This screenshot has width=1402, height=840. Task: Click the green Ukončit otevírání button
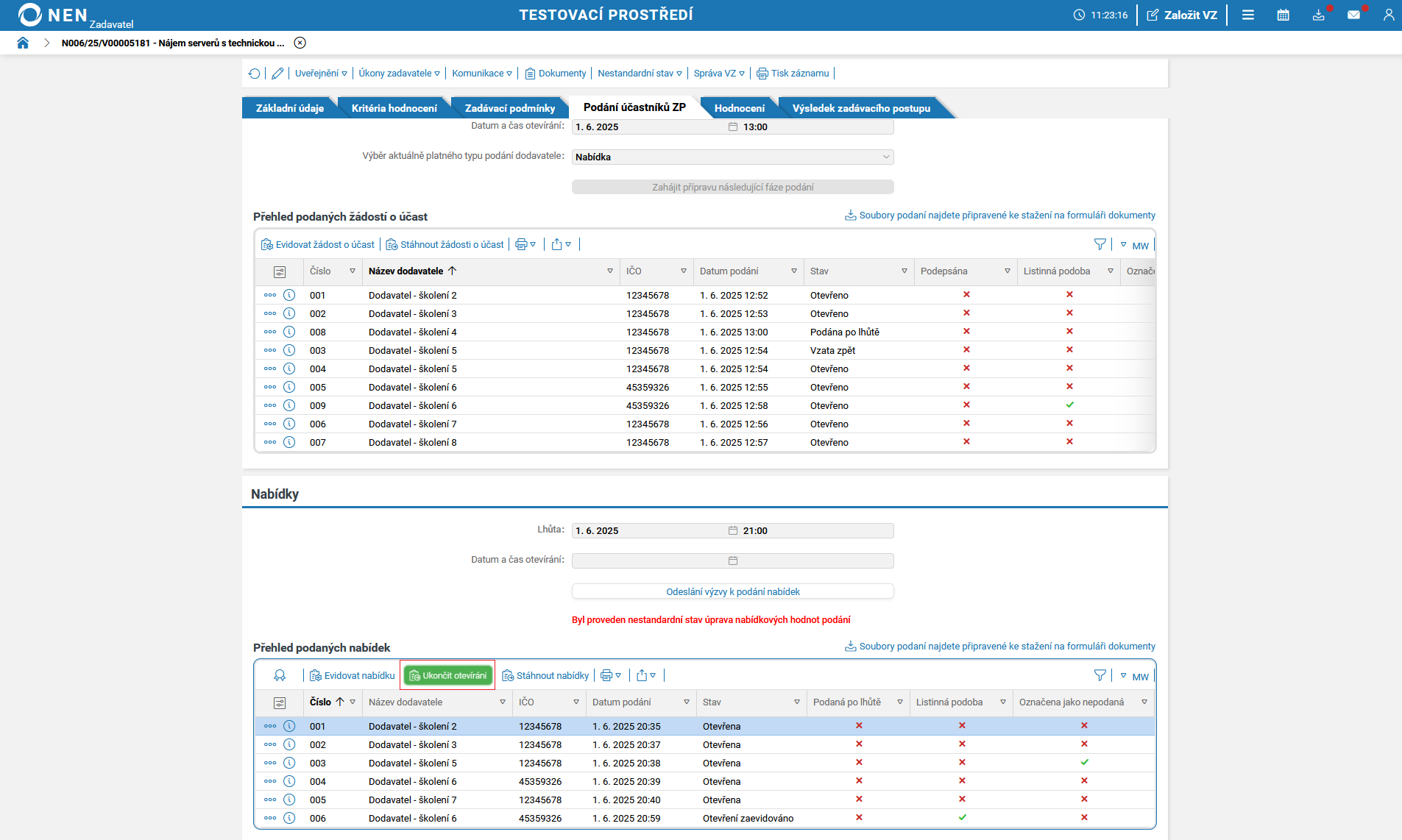point(448,675)
